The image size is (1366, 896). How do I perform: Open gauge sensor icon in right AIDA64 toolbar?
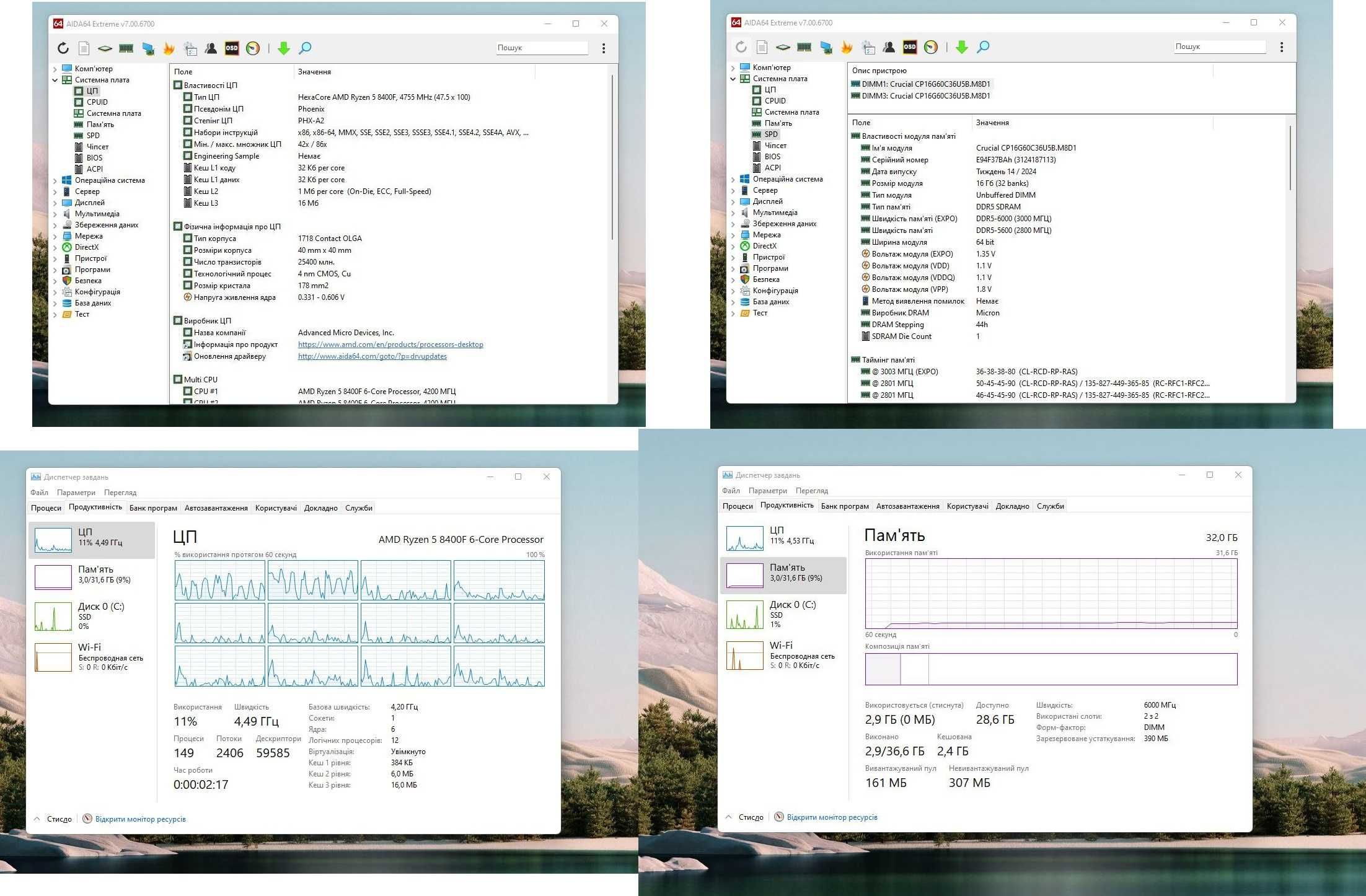(x=931, y=47)
